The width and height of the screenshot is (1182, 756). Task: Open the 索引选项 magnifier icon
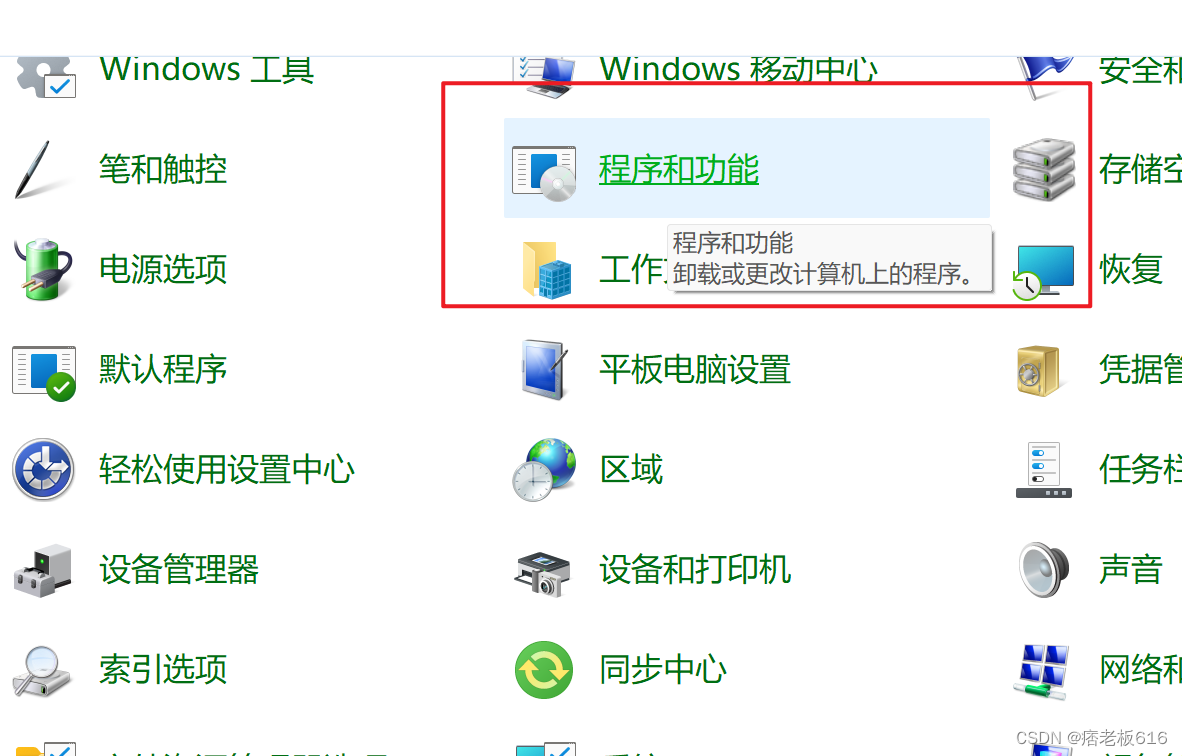(41, 671)
